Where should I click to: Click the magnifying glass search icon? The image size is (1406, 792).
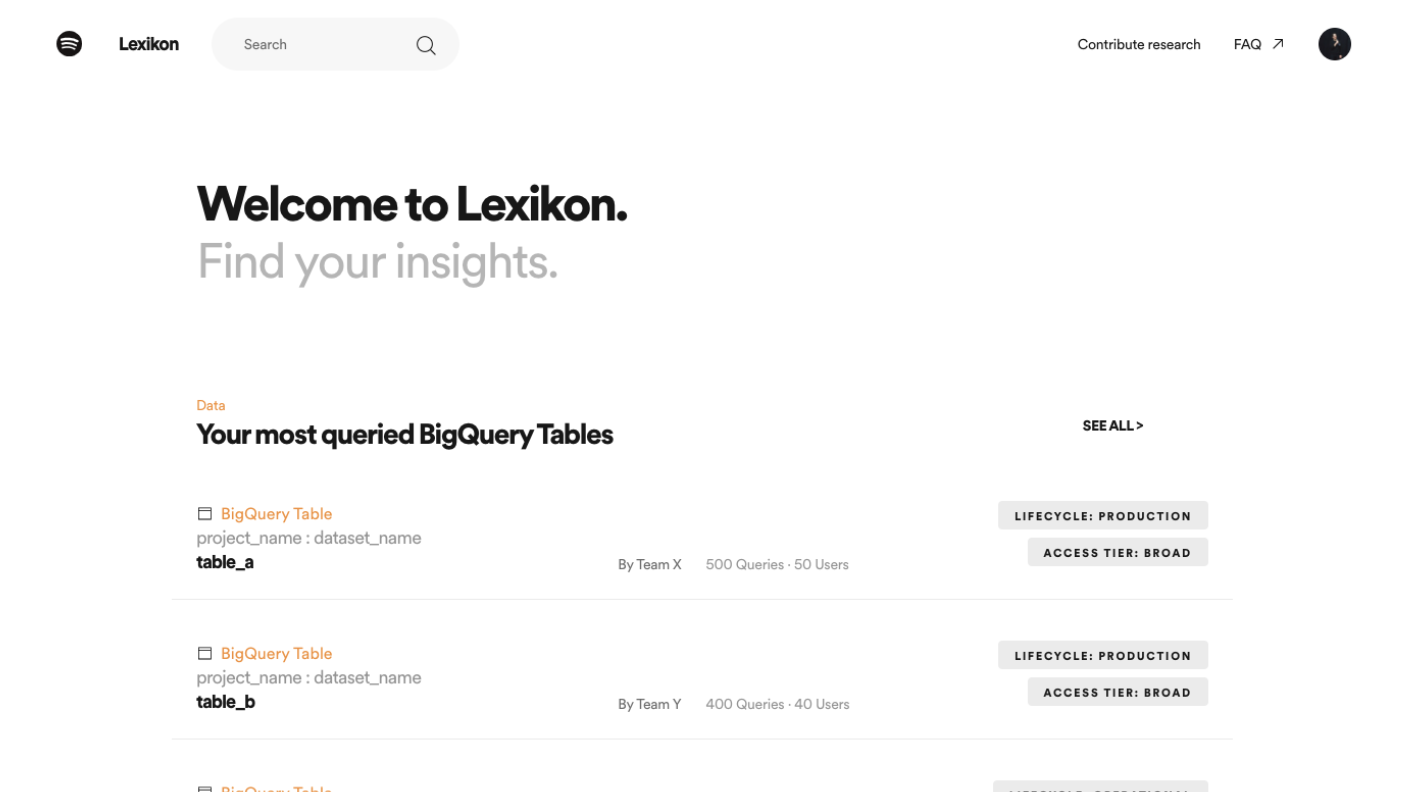tap(426, 45)
